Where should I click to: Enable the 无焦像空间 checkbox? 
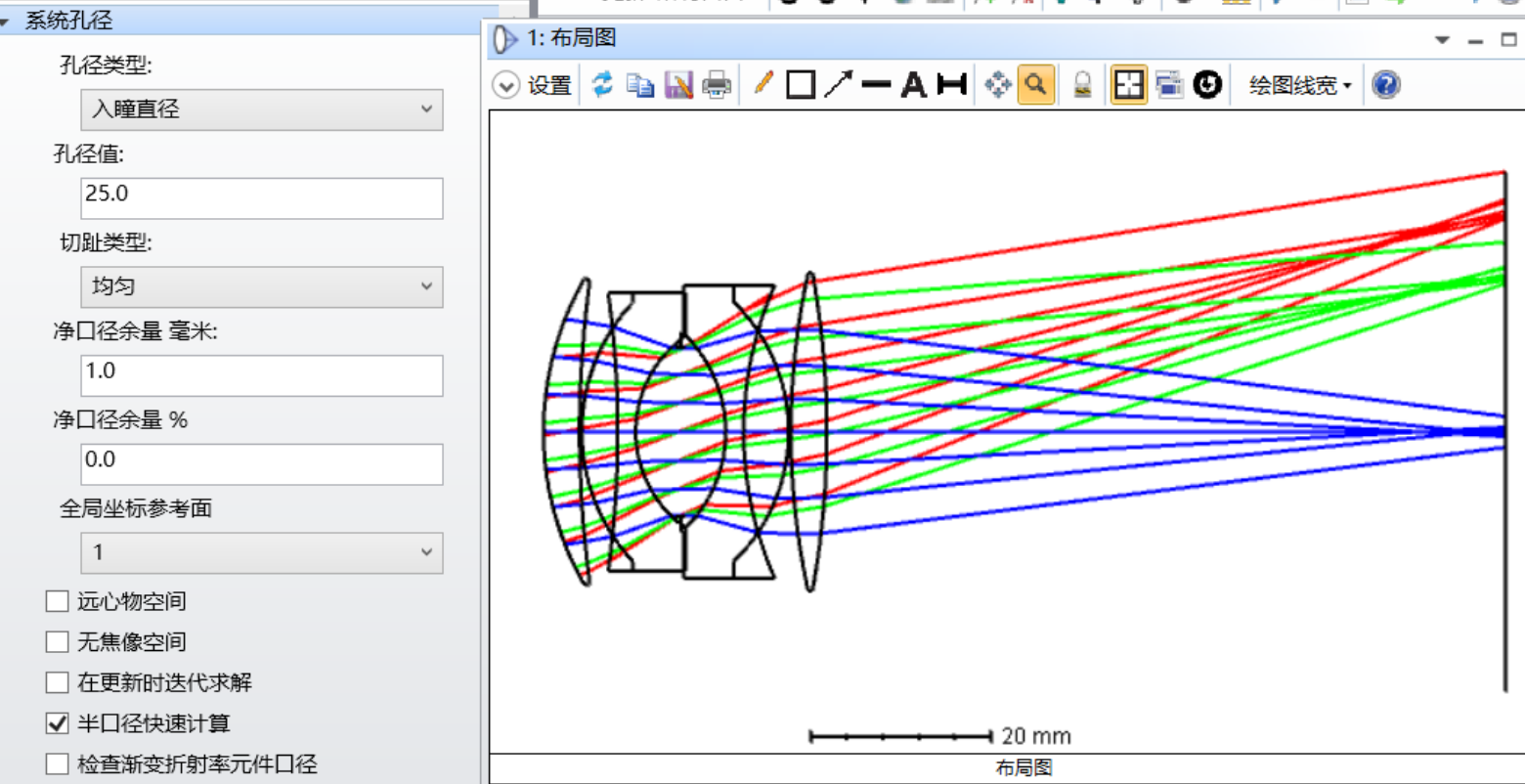tap(57, 642)
